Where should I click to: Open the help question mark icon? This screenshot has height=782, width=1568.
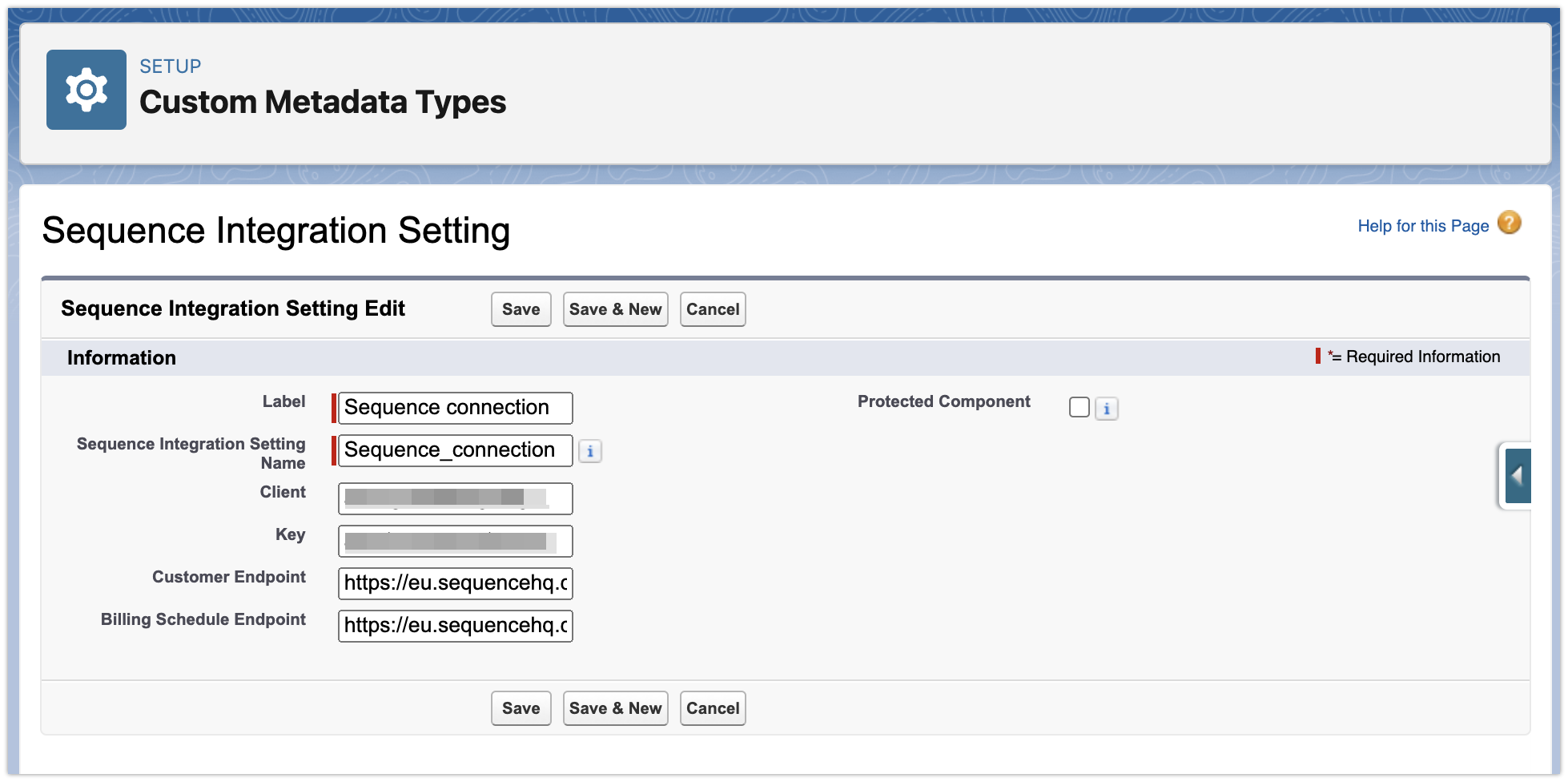coord(1509,223)
